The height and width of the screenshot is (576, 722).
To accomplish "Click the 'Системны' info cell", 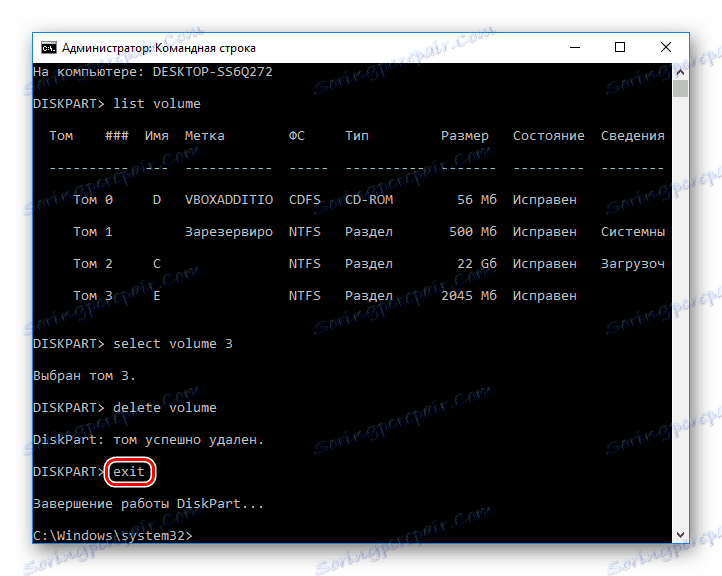I will pyautogui.click(x=633, y=232).
